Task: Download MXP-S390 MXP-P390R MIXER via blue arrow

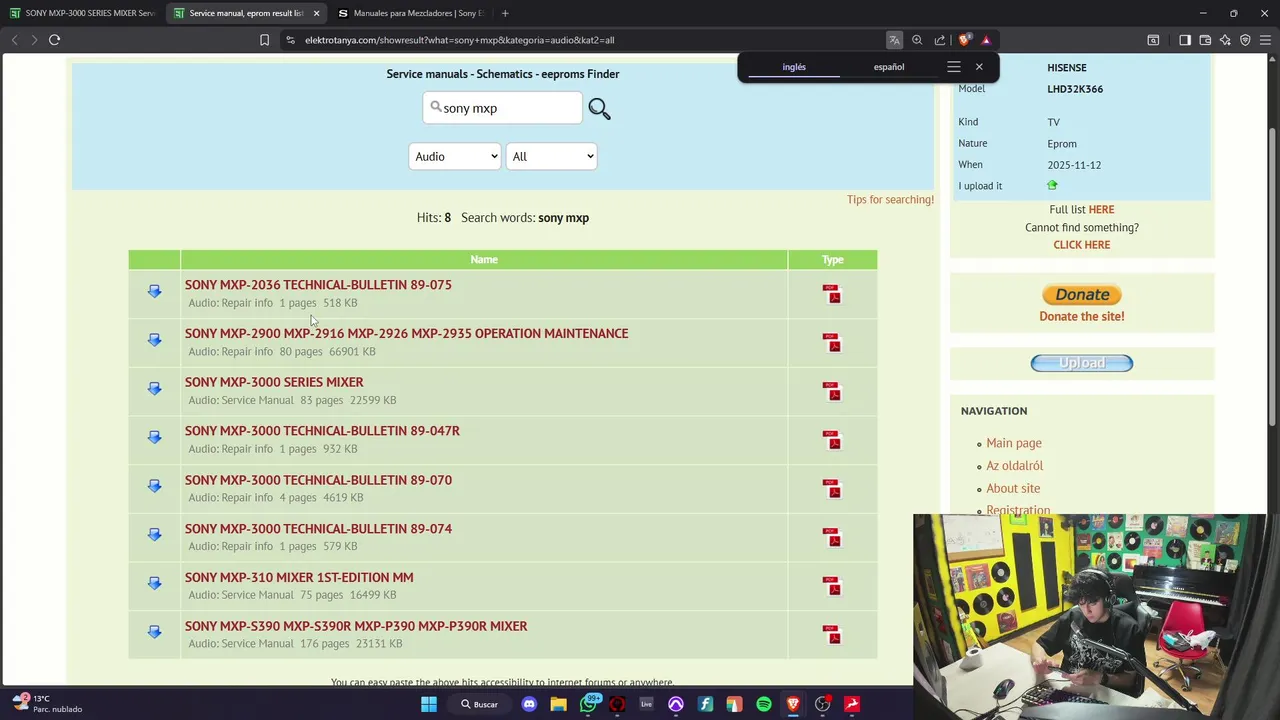Action: [x=154, y=632]
